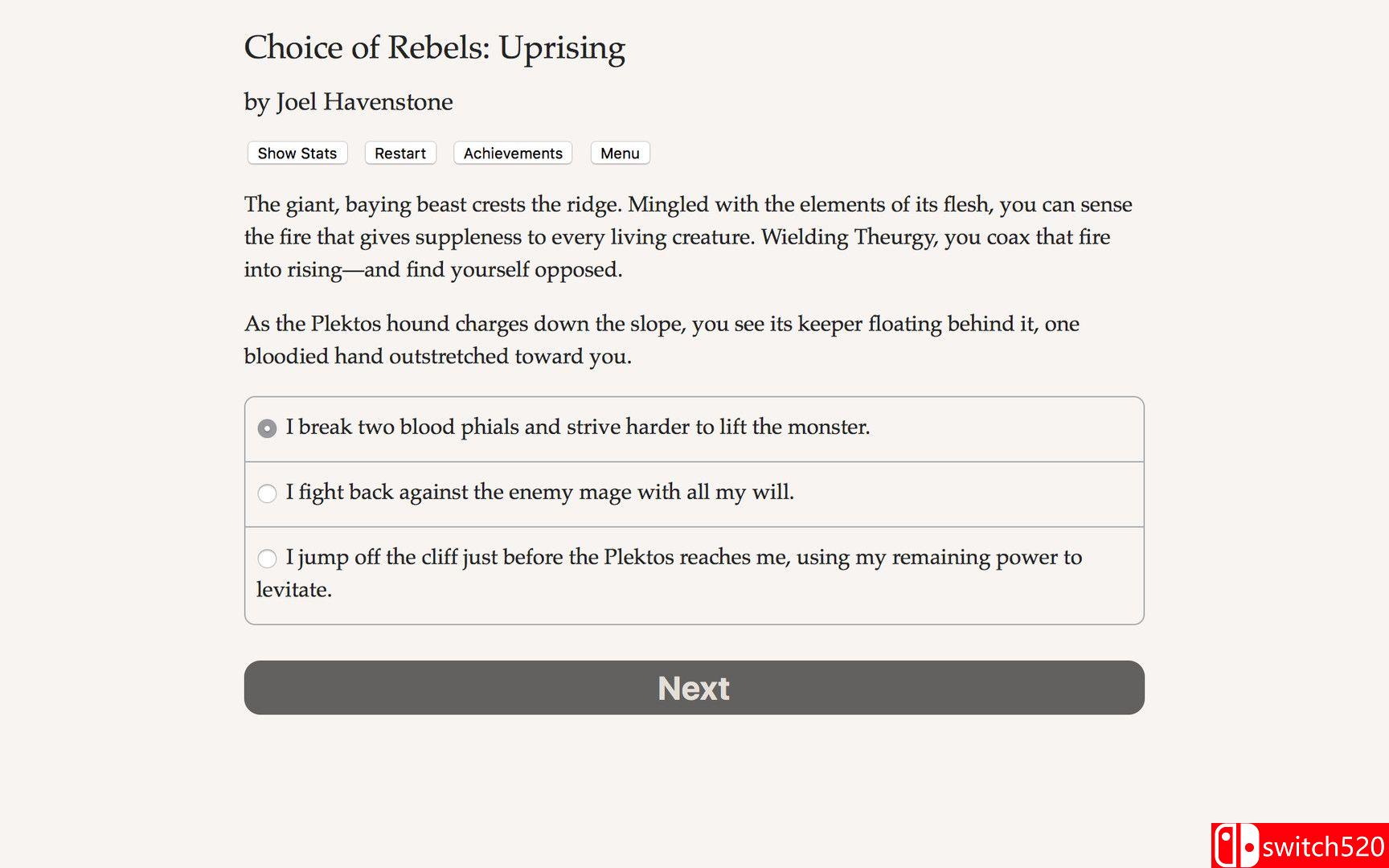Select the radio button to break two blood phials

click(x=267, y=428)
